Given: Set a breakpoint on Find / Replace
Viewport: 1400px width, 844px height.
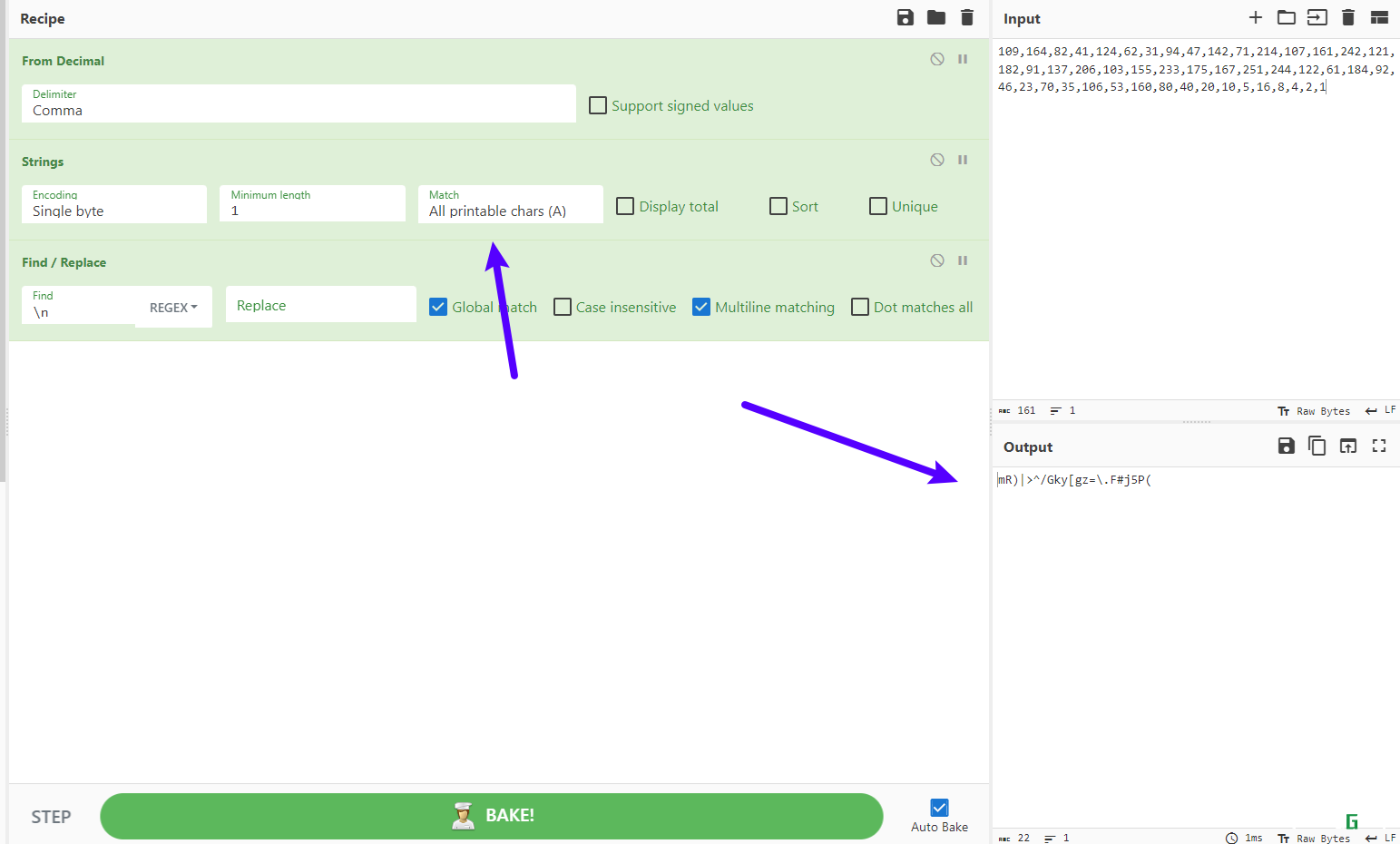Looking at the screenshot, I should [x=963, y=260].
